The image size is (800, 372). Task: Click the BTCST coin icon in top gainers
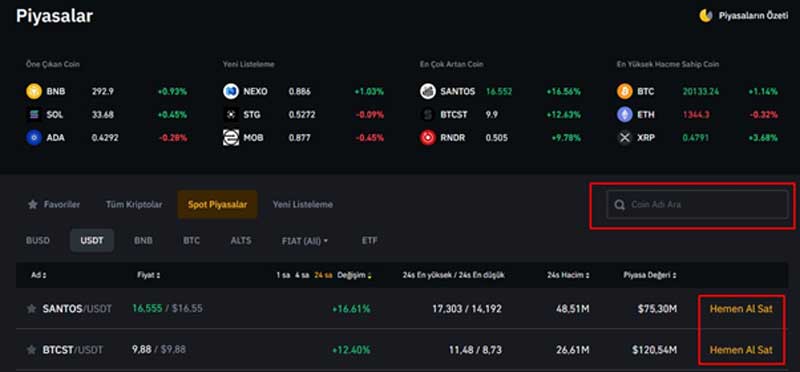(x=428, y=115)
